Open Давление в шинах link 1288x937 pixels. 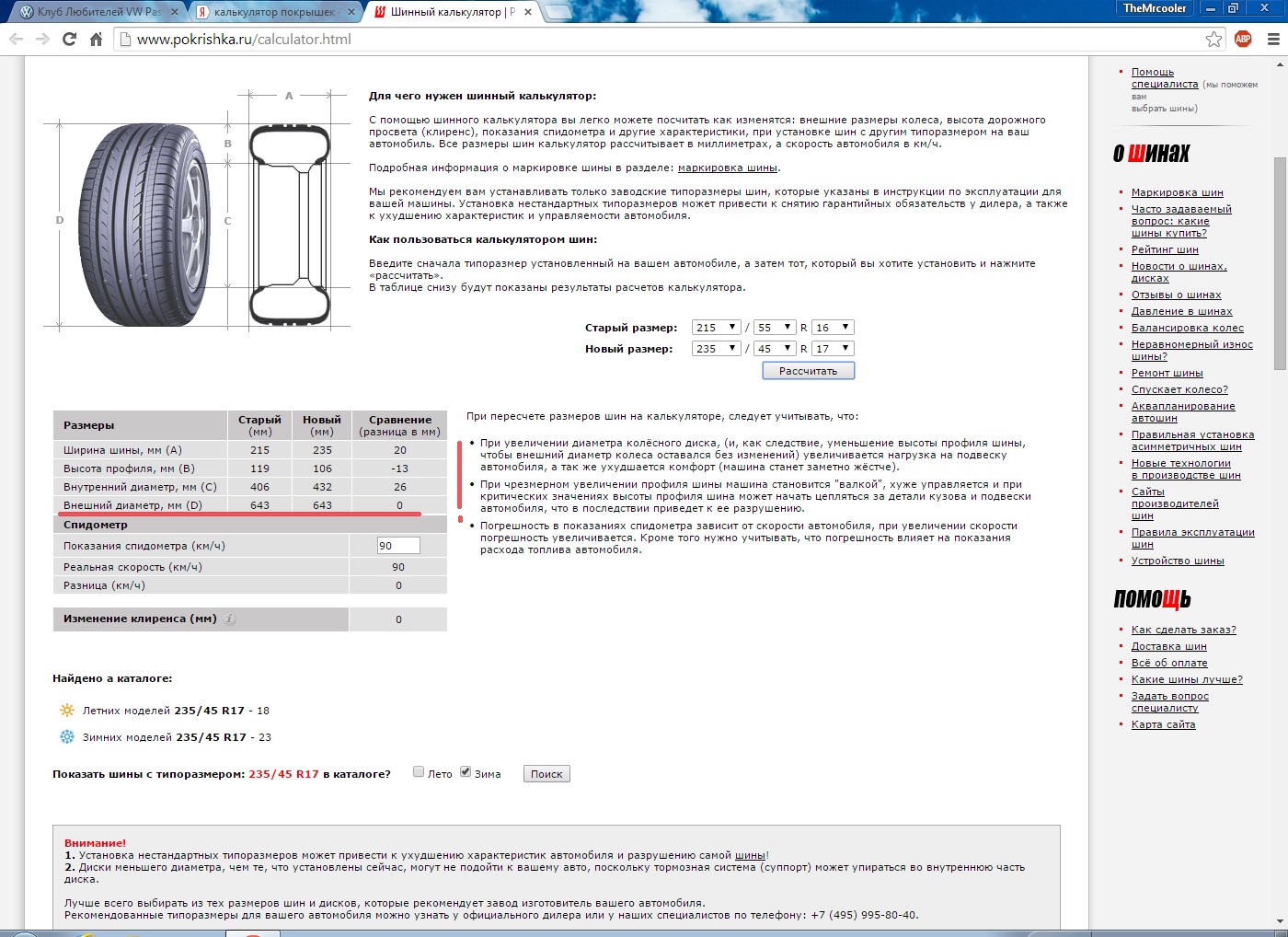pyautogui.click(x=1182, y=311)
